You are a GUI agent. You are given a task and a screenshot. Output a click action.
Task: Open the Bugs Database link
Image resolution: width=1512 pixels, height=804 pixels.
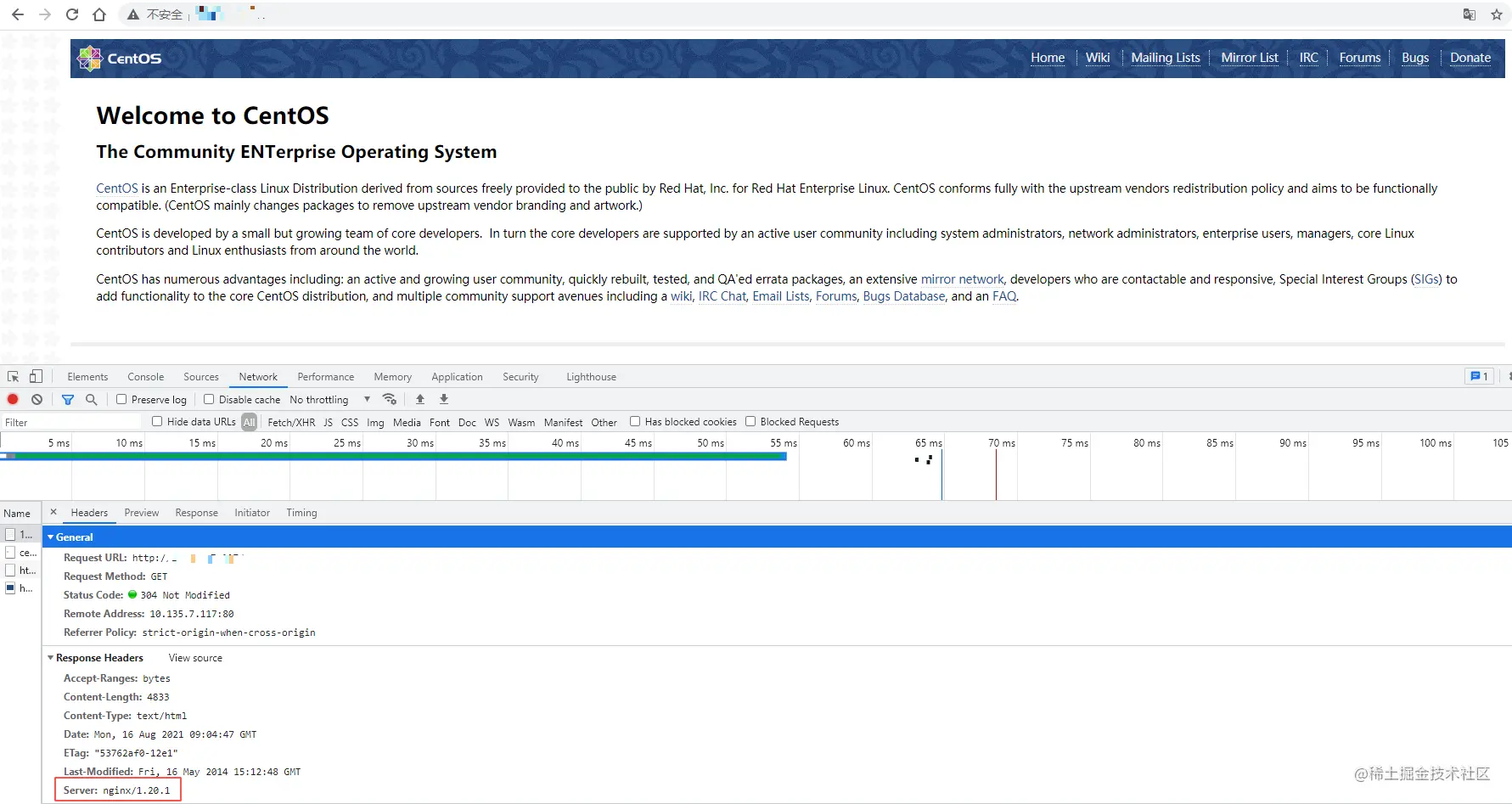904,296
